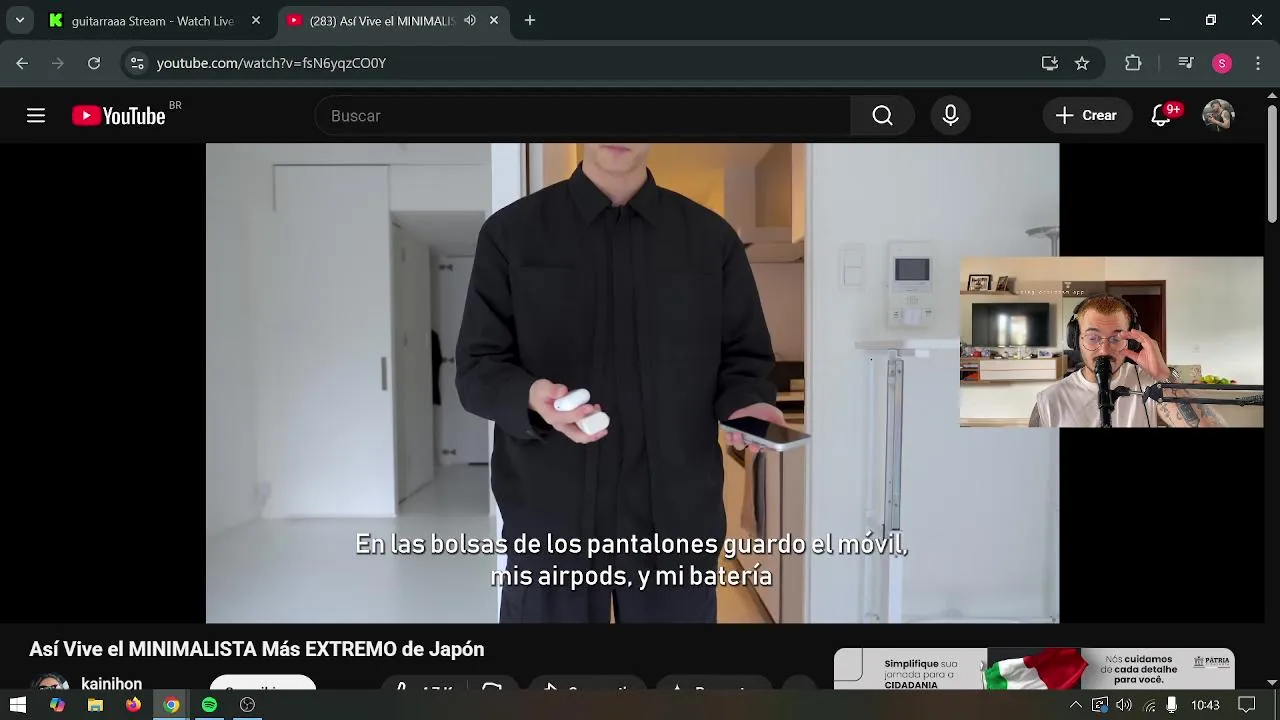Open the Simplifique Cidadania ad banner
Image resolution: width=1280 pixels, height=720 pixels.
1034,668
